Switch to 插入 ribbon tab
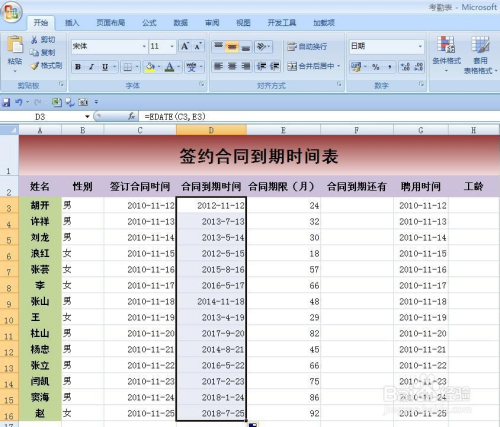This screenshot has height=427, width=500. [x=72, y=23]
